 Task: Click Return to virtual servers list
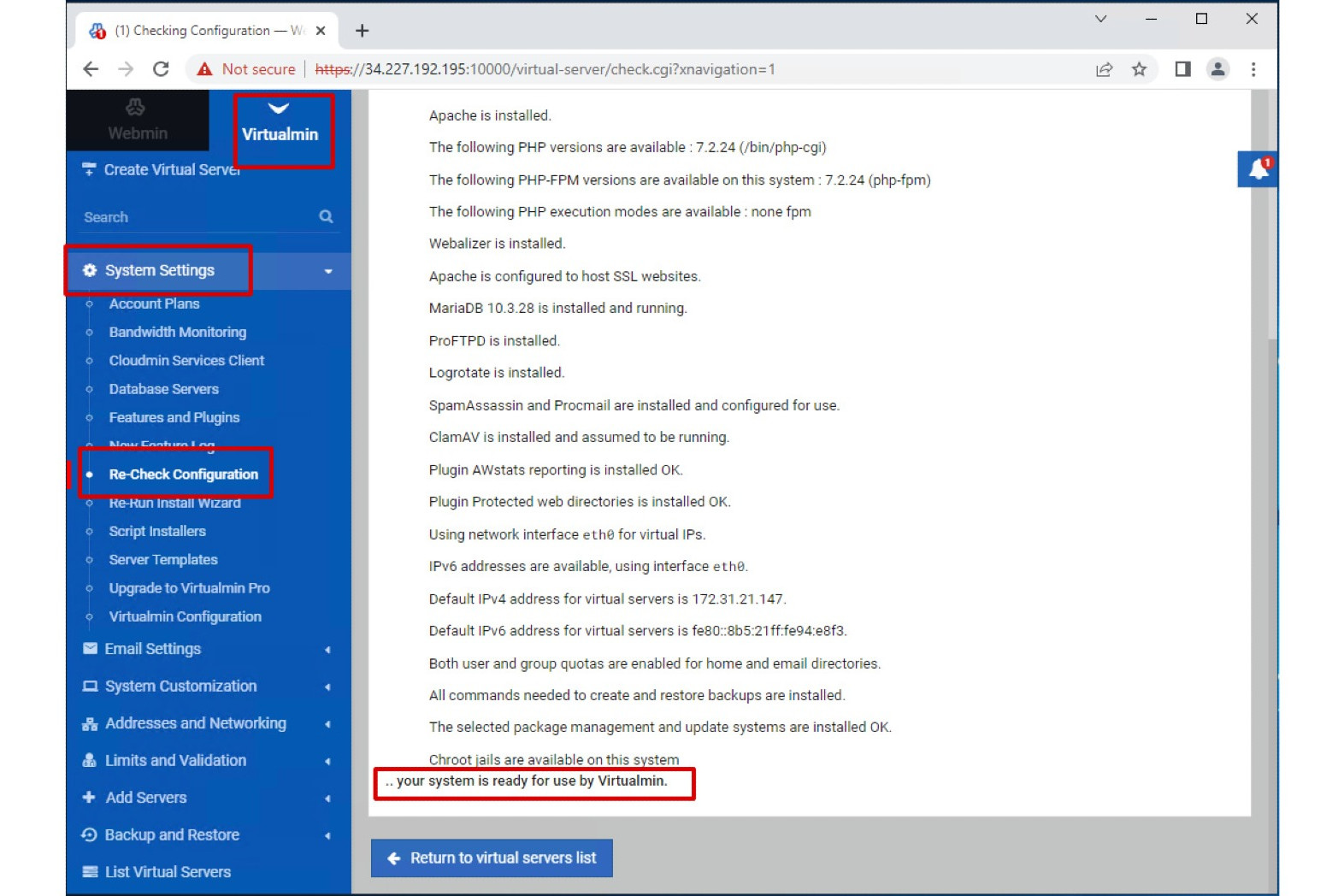click(x=492, y=858)
